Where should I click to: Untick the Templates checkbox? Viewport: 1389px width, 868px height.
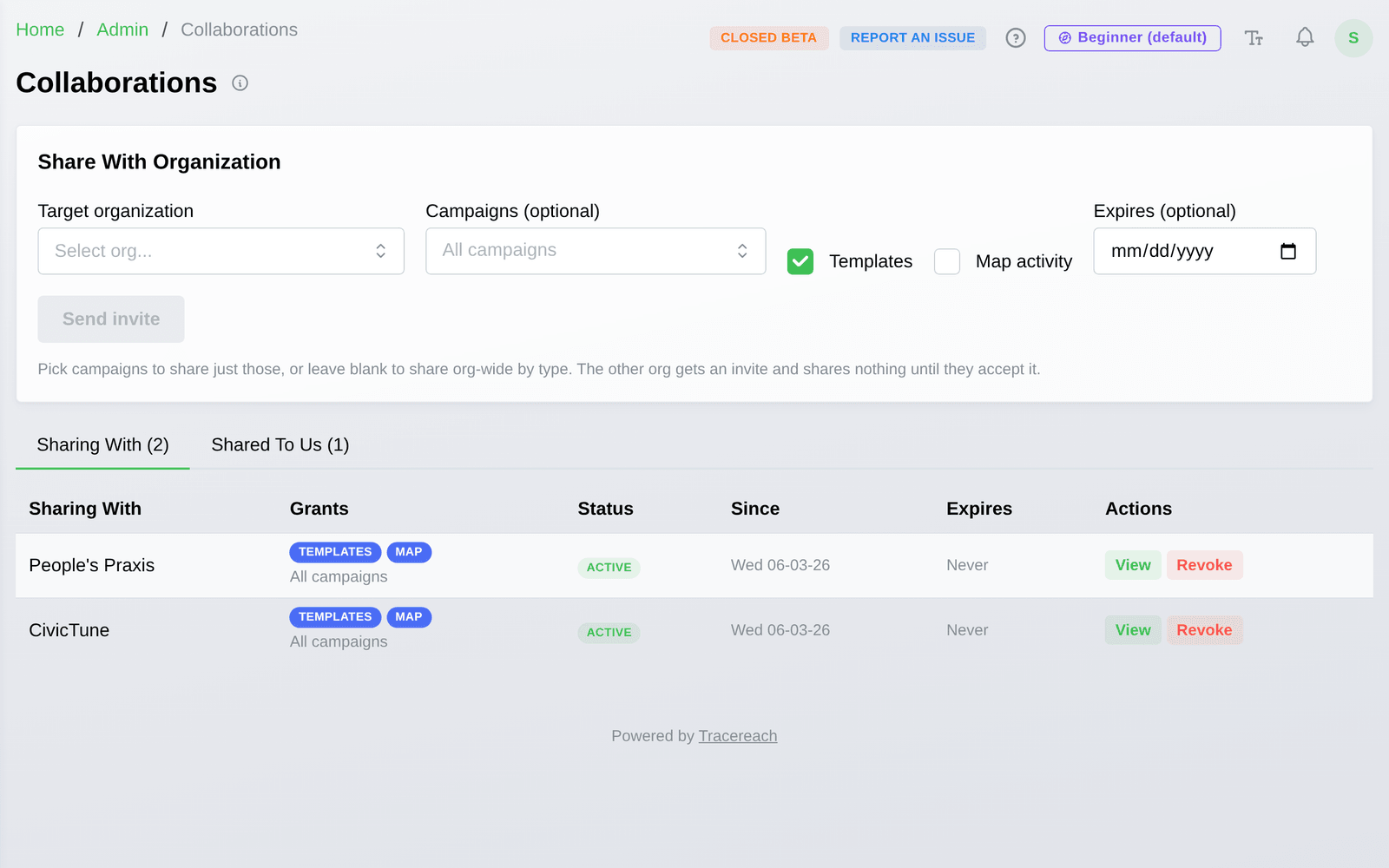pos(800,261)
